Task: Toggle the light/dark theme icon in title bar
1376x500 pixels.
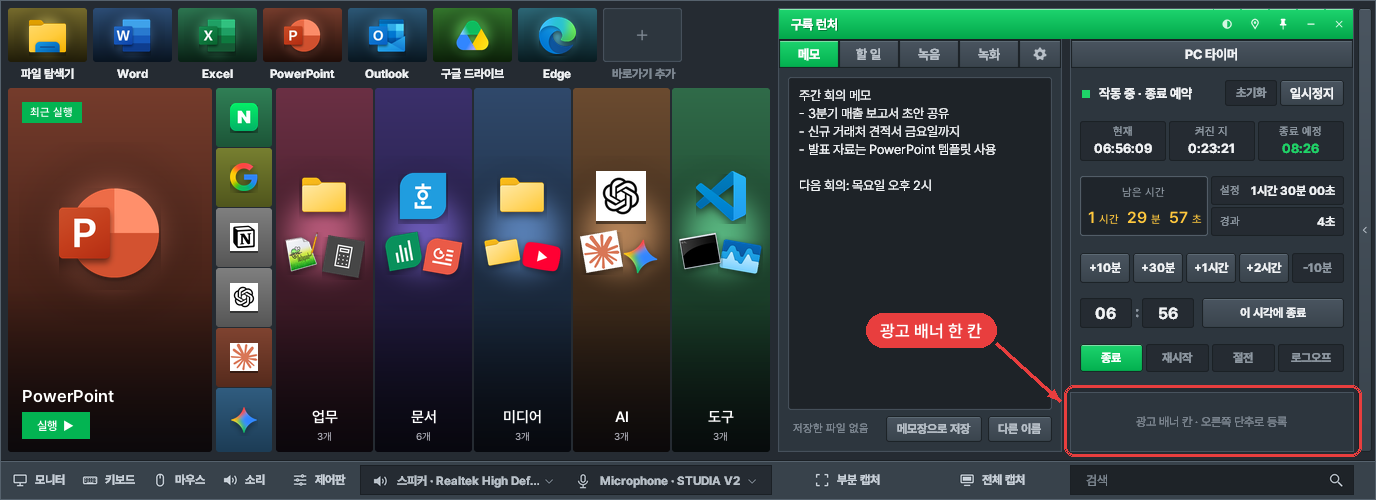Action: pos(1227,23)
